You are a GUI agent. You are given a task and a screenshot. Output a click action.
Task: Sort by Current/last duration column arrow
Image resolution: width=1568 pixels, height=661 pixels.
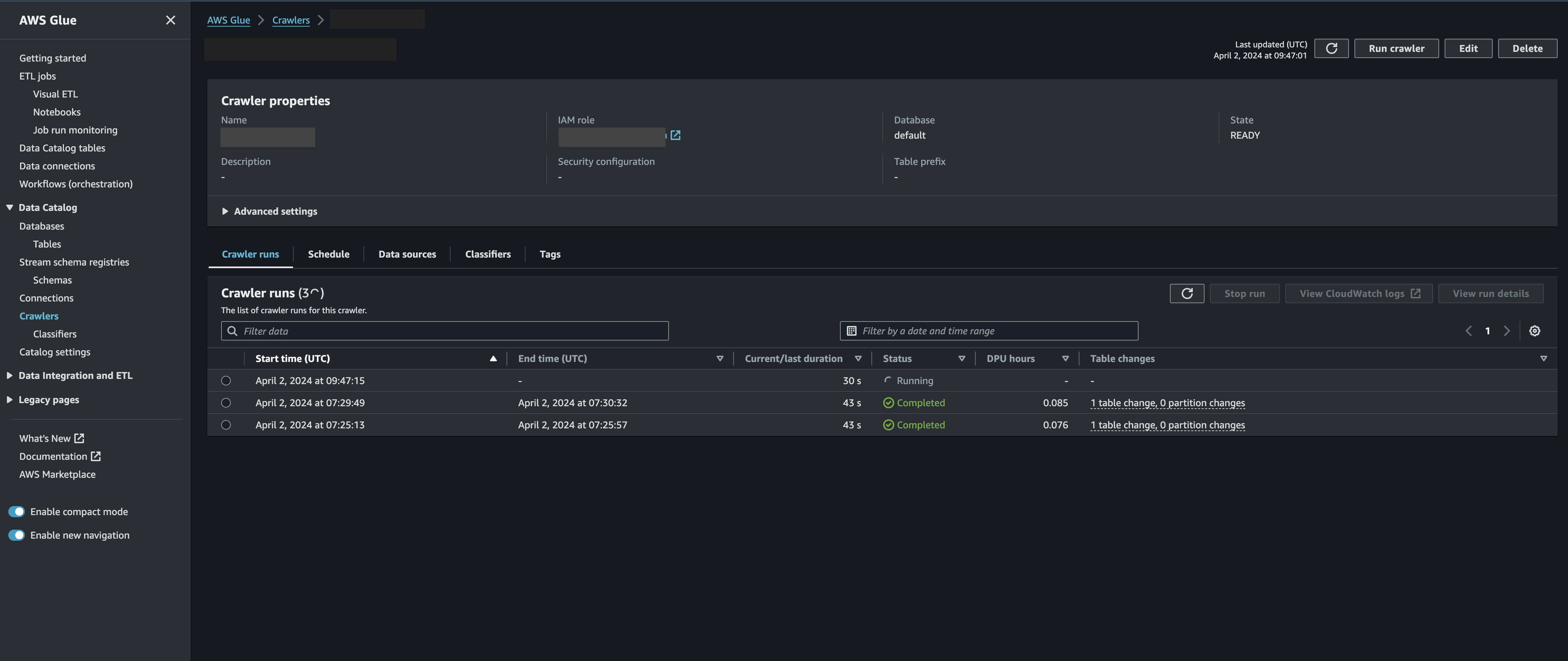coord(858,359)
